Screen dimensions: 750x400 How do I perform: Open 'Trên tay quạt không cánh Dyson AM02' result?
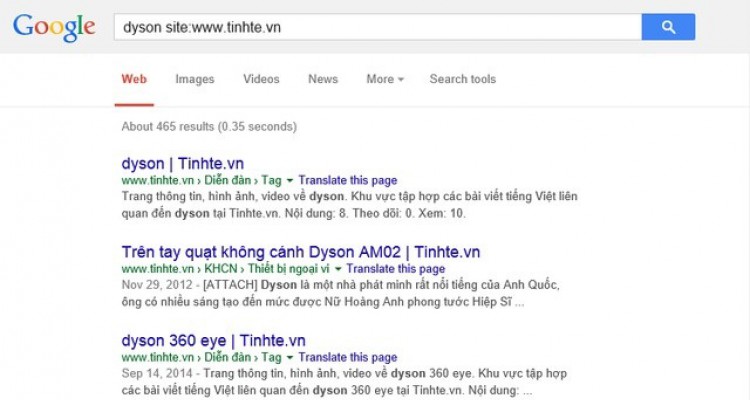(x=301, y=252)
